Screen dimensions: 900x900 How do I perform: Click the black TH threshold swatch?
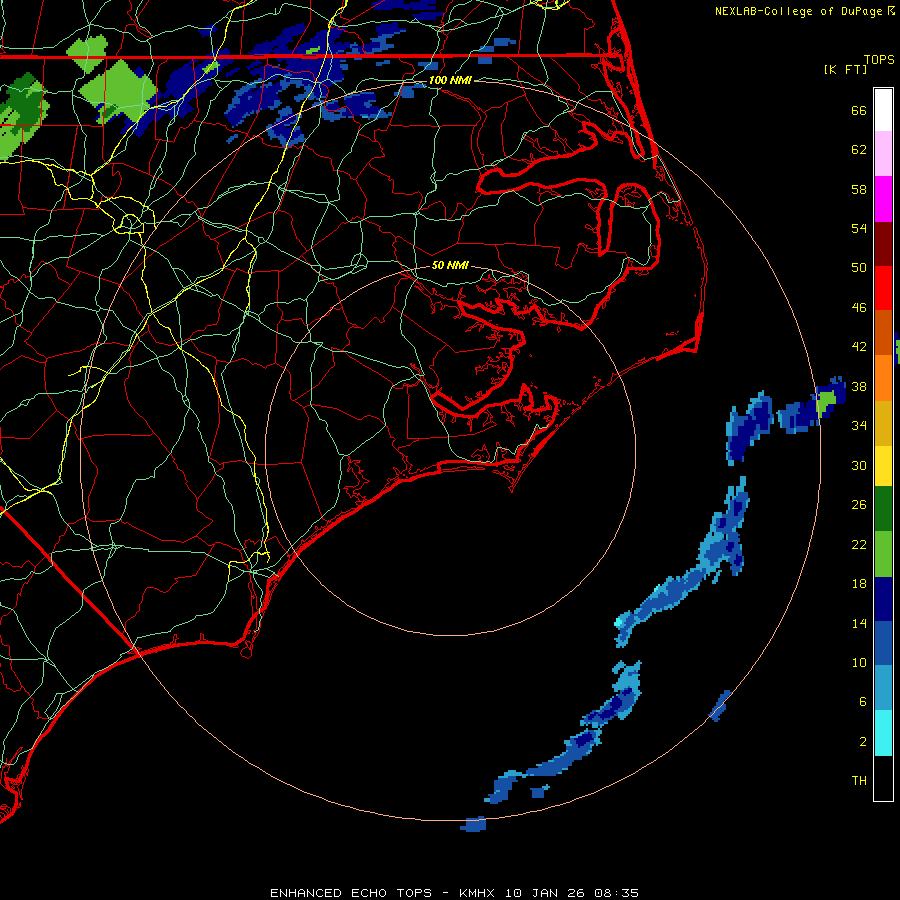(883, 778)
